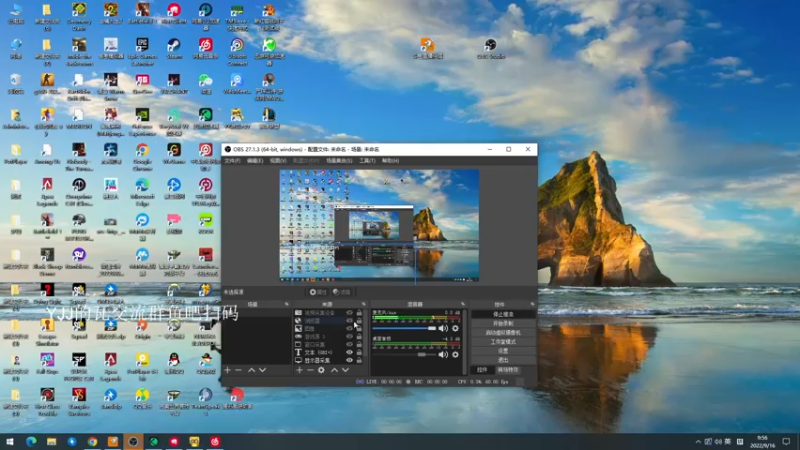The height and width of the screenshot is (450, 800).
Task: Open OBS Settings from the Controls dock
Action: pos(503,351)
